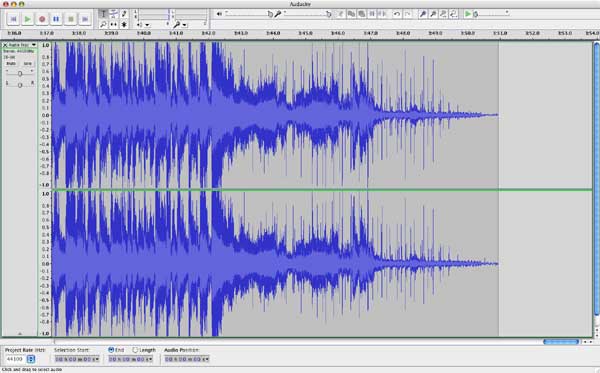Click the Fit Selection in window icon

click(x=443, y=14)
